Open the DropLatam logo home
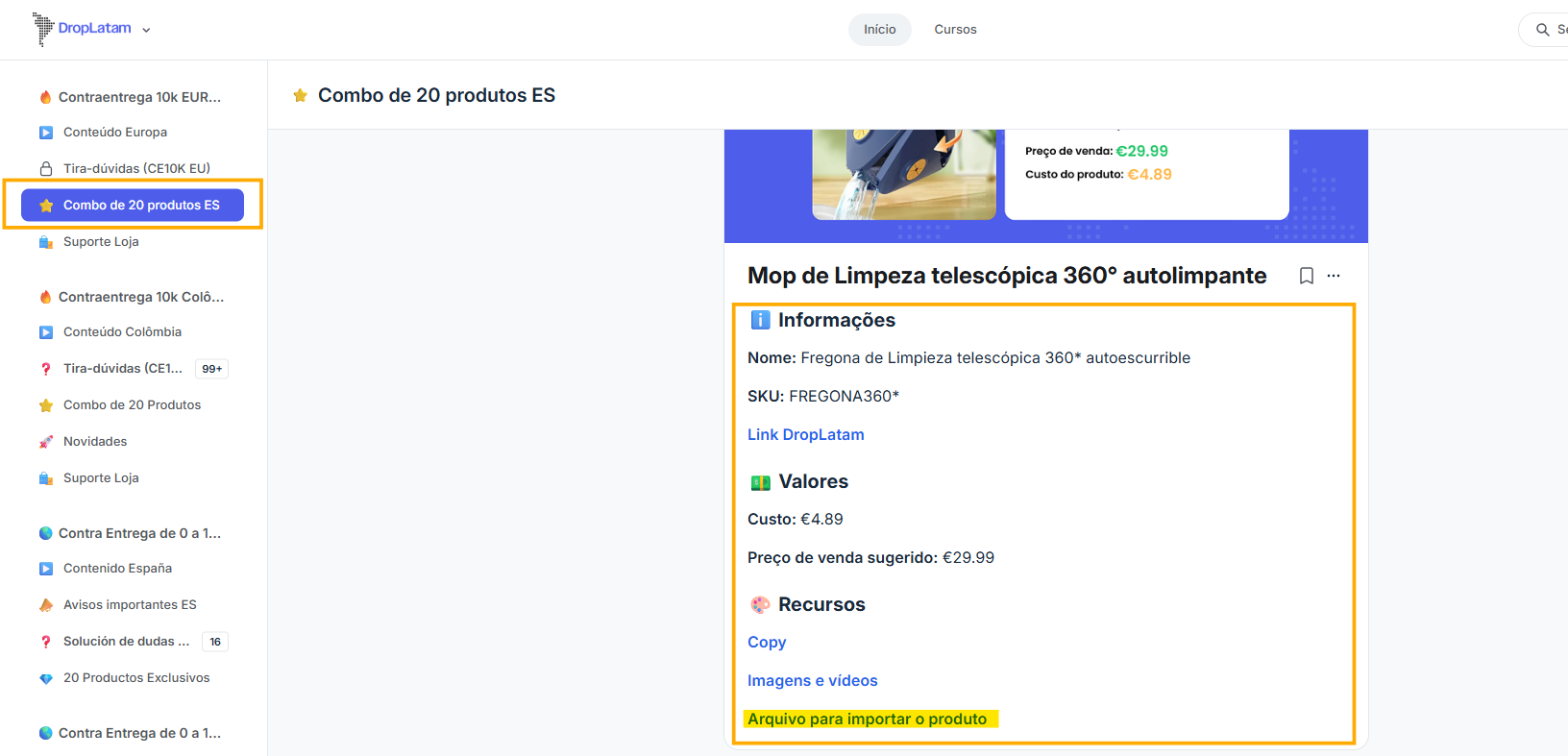Image resolution: width=1568 pixels, height=756 pixels. pos(83,29)
